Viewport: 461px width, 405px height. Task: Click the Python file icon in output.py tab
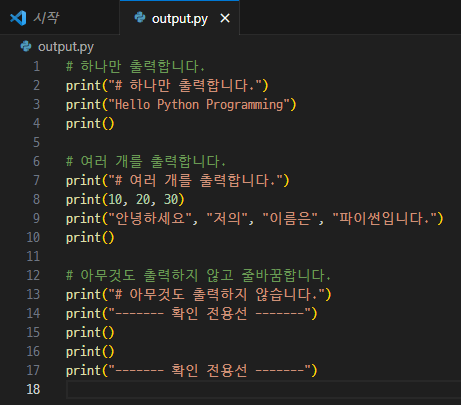(140, 17)
